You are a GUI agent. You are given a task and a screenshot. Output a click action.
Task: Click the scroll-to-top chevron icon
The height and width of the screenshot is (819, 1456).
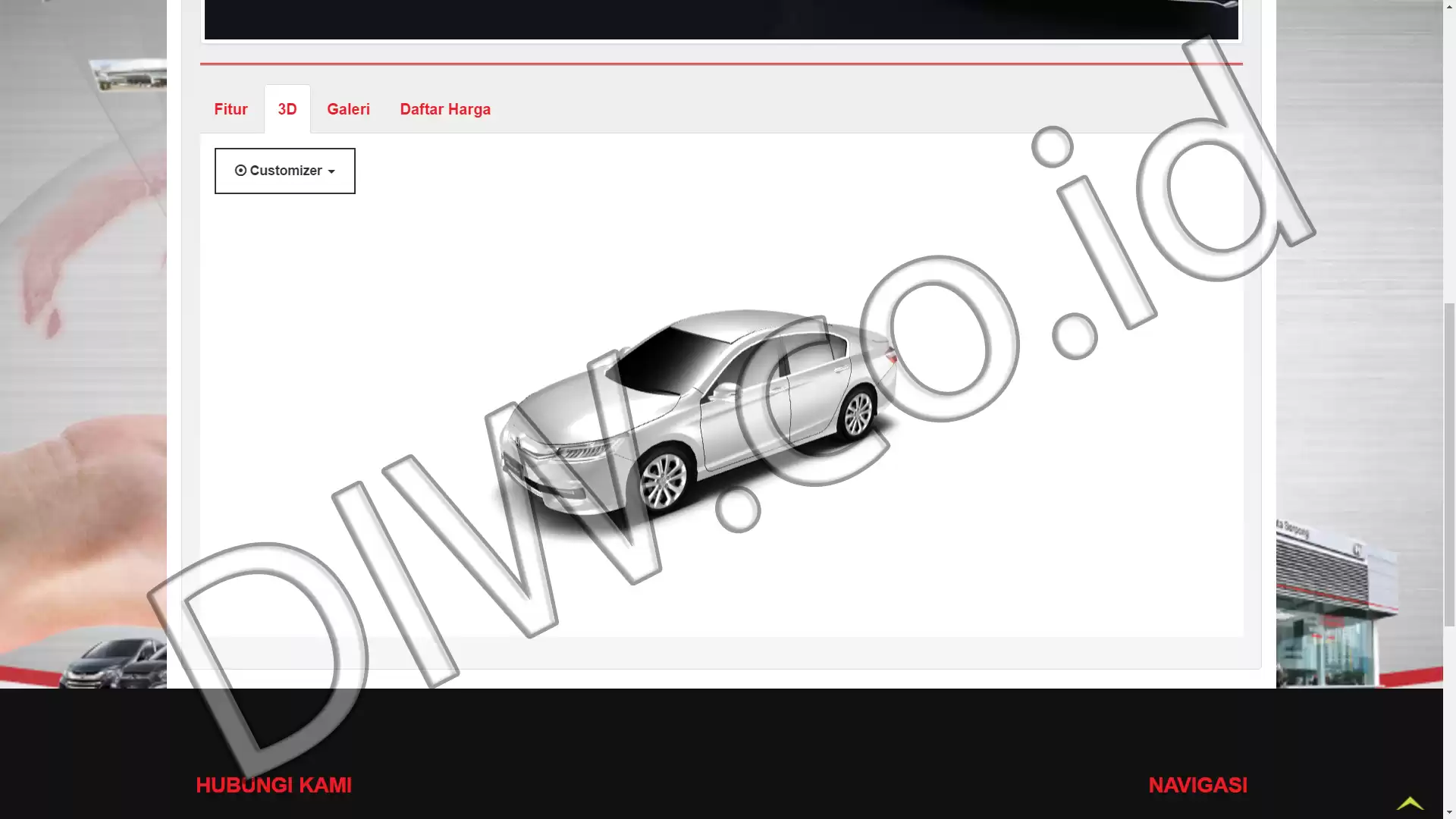(x=1410, y=803)
